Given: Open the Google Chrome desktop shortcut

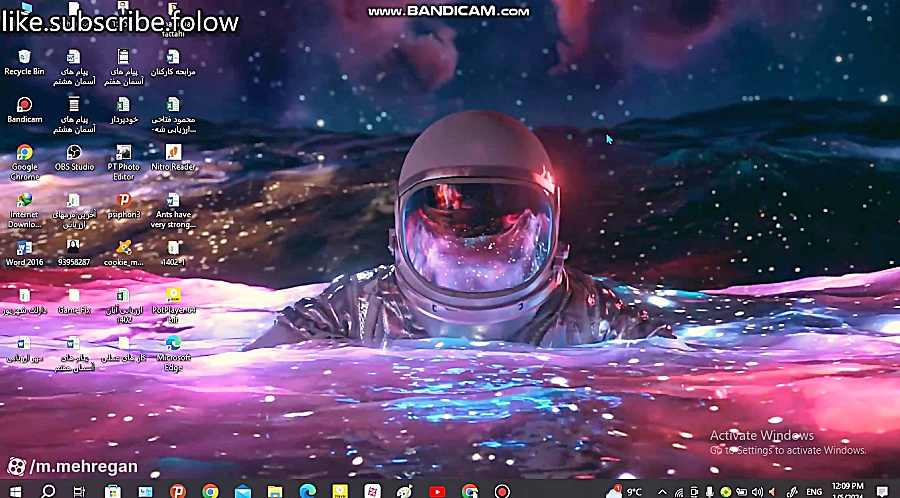Looking at the screenshot, I should (24, 162).
